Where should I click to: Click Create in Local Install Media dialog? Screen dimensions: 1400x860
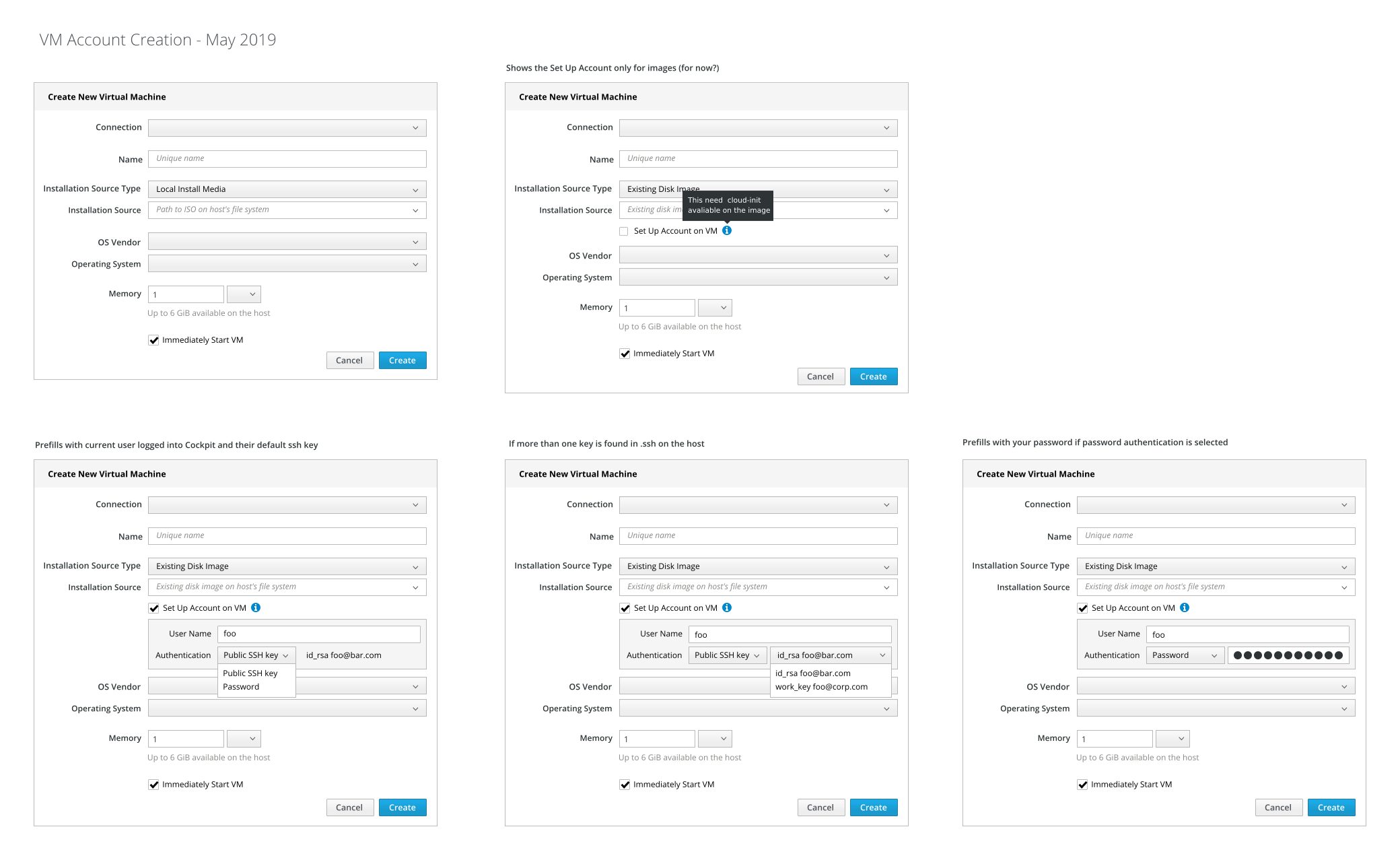(x=402, y=360)
